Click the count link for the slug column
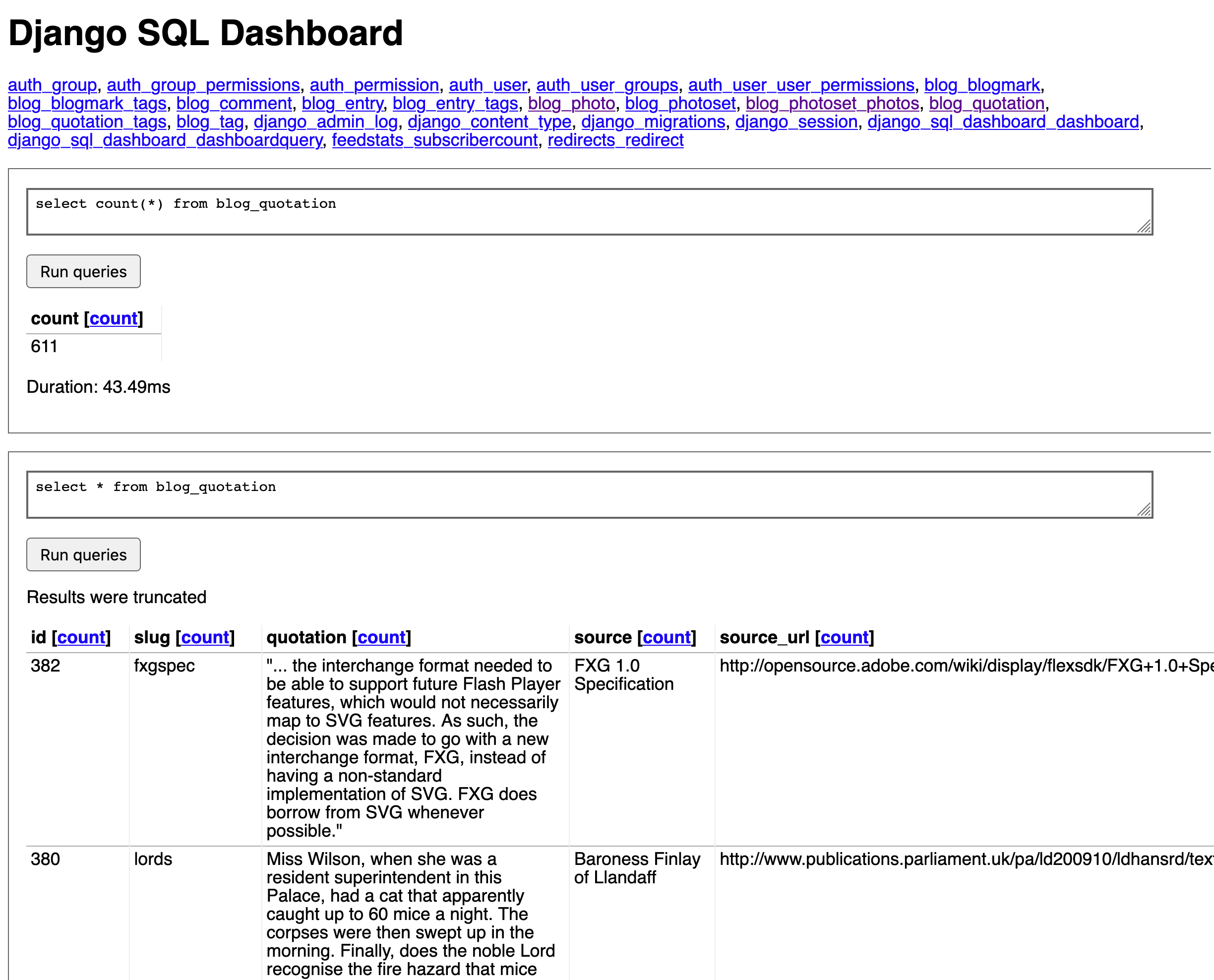1214x980 pixels. coord(205,637)
